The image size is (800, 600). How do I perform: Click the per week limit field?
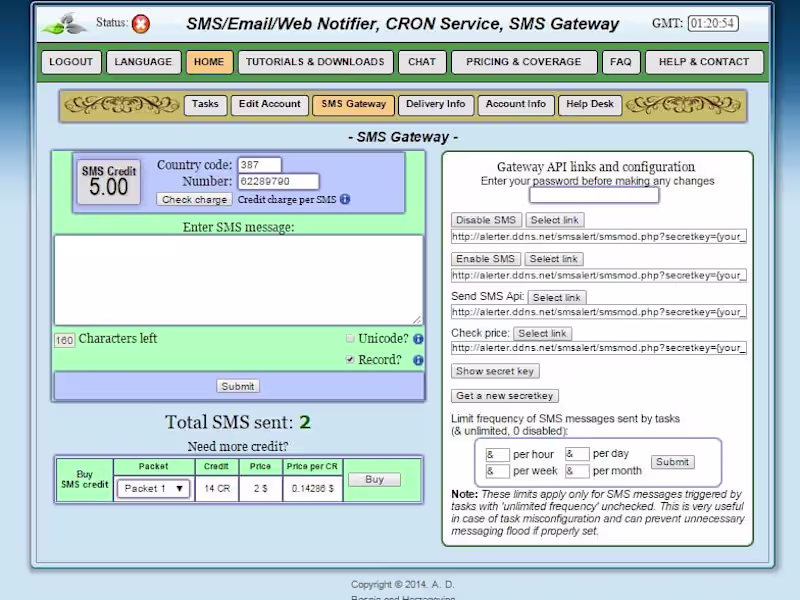pos(497,471)
